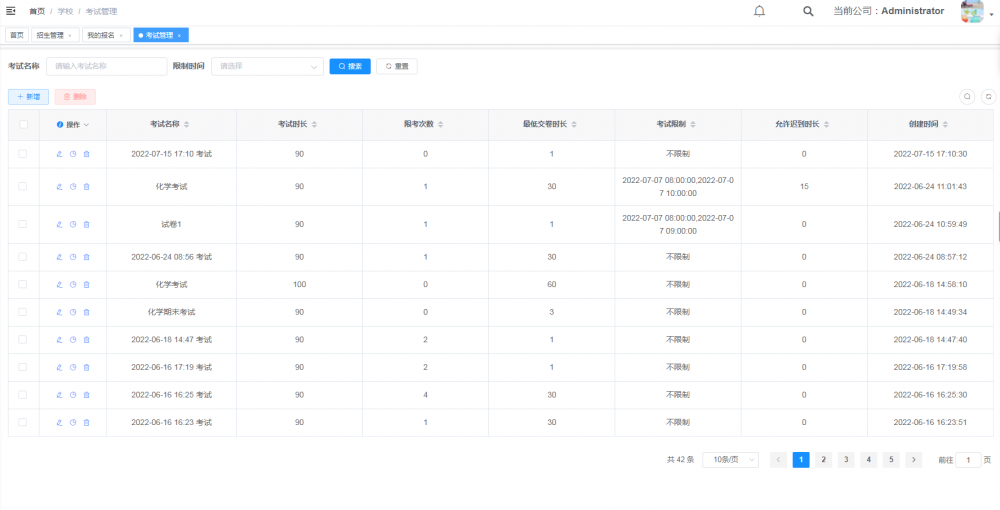Click the user avatar picture

[972, 11]
